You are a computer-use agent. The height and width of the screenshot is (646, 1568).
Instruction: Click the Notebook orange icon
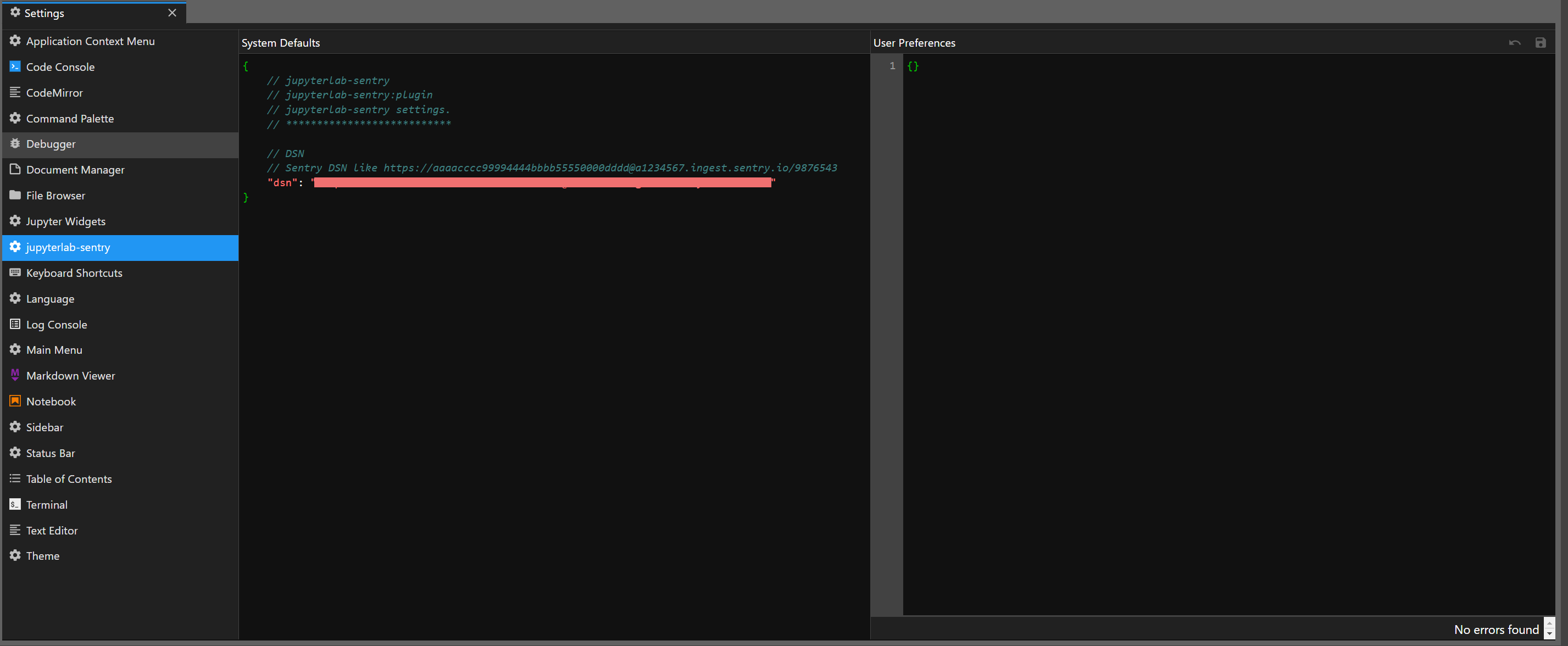point(15,400)
